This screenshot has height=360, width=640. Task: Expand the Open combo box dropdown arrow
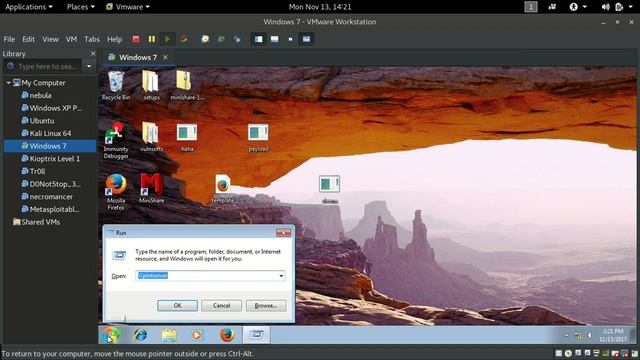click(281, 276)
